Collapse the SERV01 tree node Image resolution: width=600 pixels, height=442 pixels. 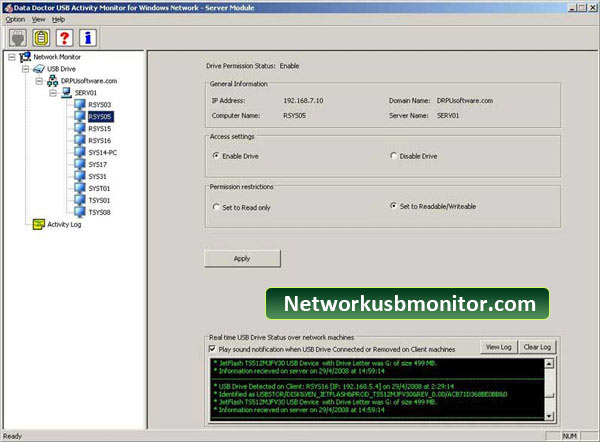pos(53,93)
